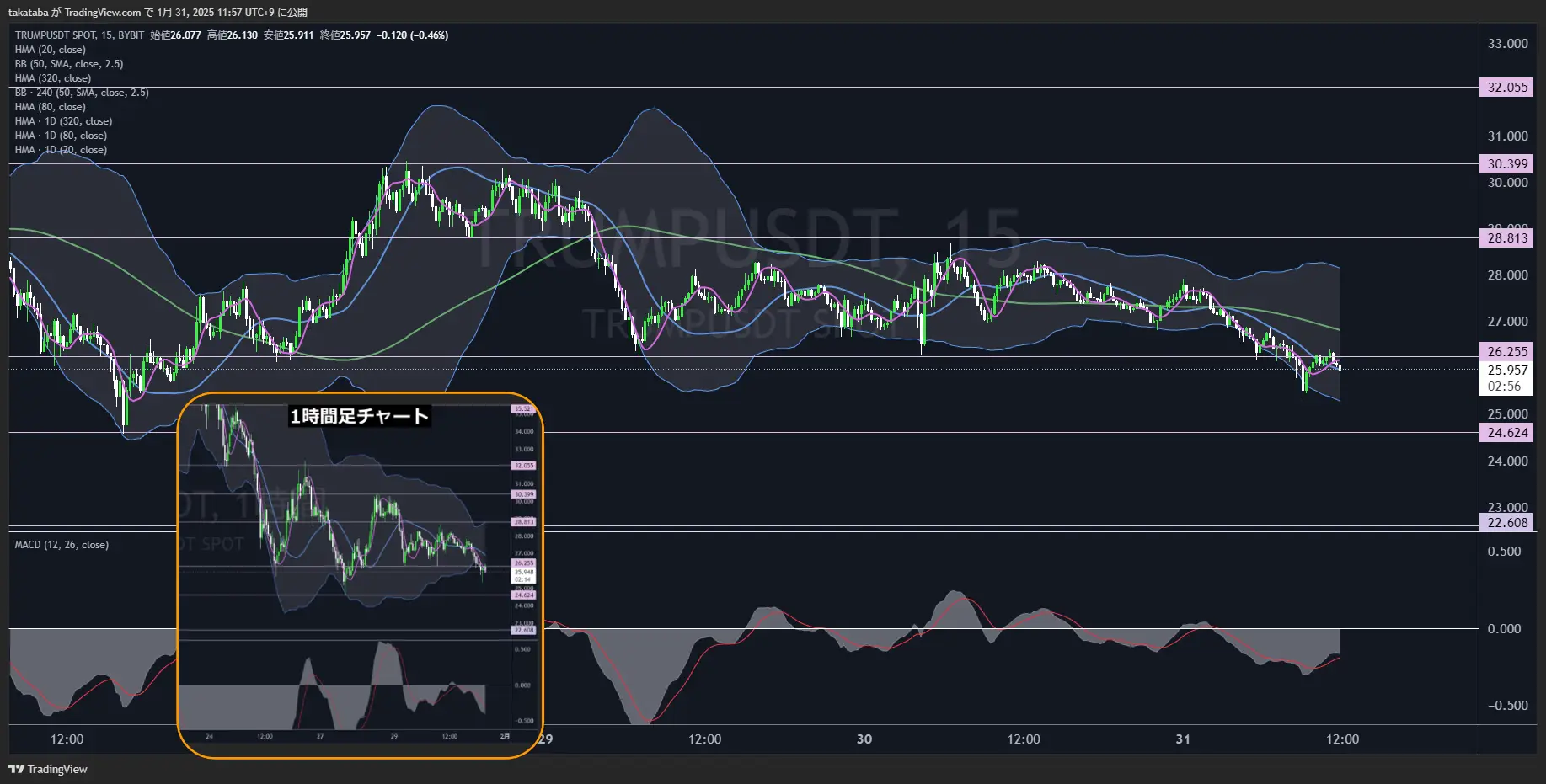The width and height of the screenshot is (1546, 784).
Task: Click date label 30 on time axis
Action: point(864,739)
